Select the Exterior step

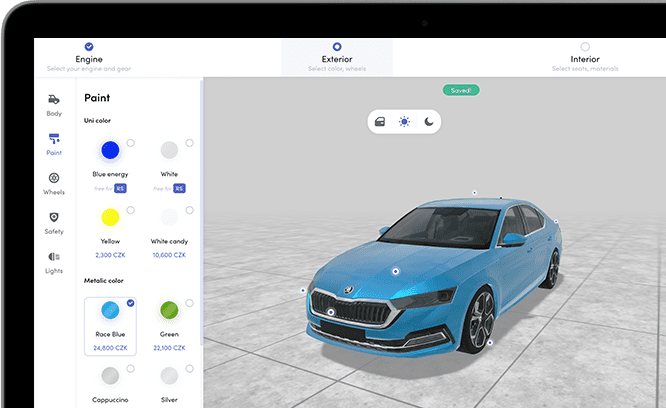pos(337,57)
